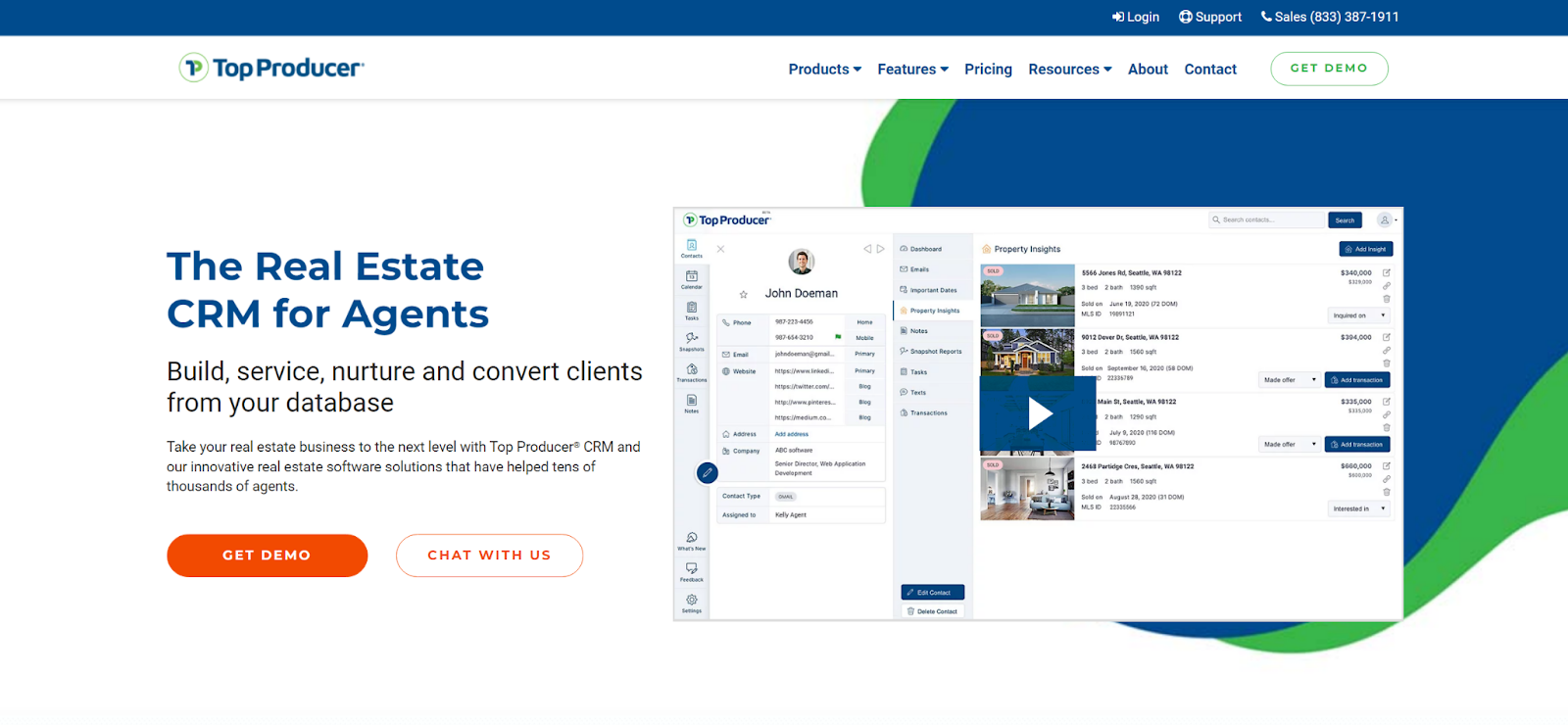
Task: Click Add transaction for Main St listing
Action: (1357, 445)
